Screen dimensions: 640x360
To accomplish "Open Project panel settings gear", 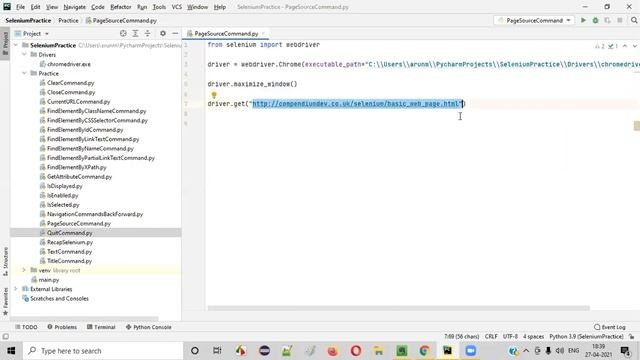I will 163,33.
